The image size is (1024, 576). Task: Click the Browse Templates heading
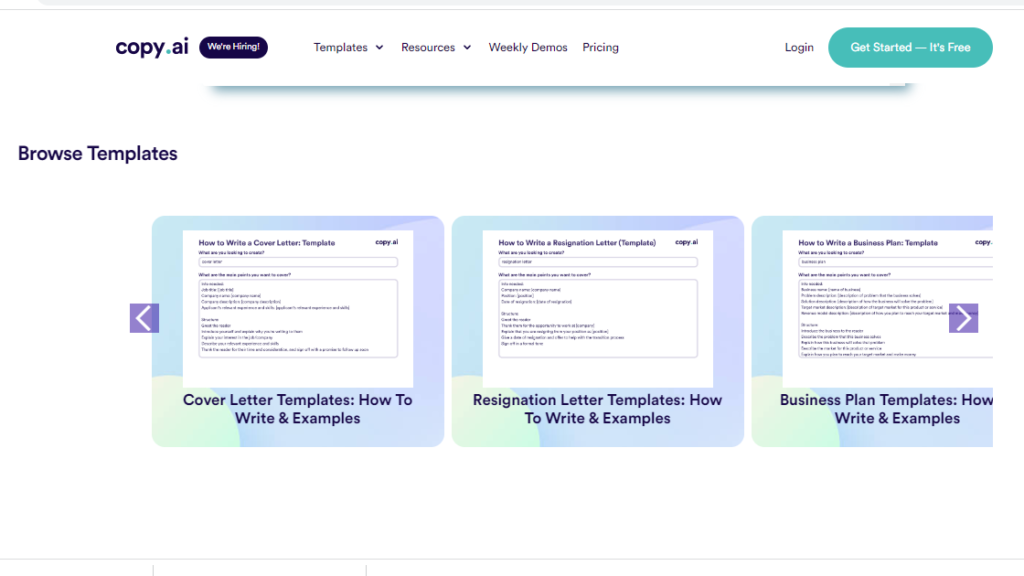tap(97, 153)
